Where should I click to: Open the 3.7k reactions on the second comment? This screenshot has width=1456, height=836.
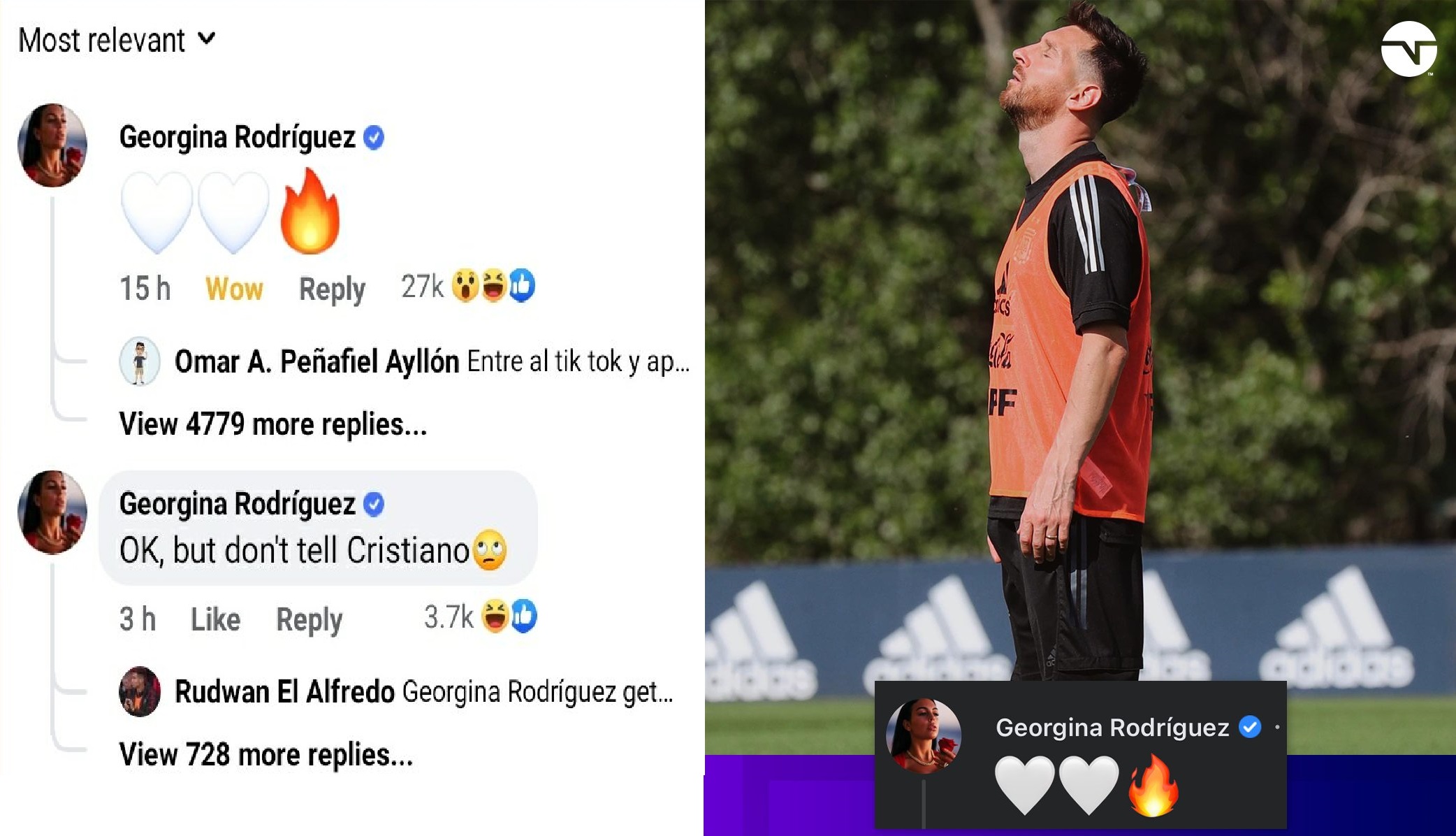pos(449,617)
